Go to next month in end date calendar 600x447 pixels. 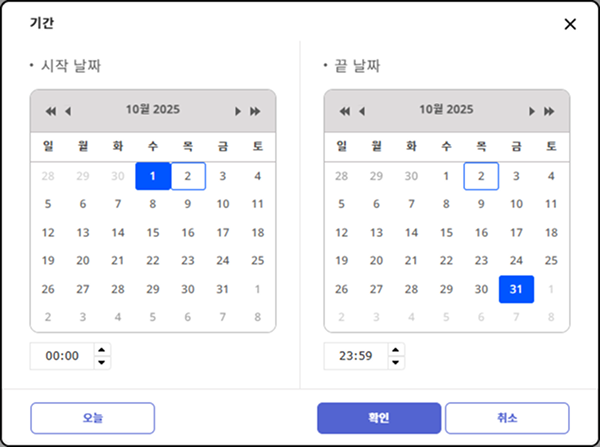click(532, 111)
